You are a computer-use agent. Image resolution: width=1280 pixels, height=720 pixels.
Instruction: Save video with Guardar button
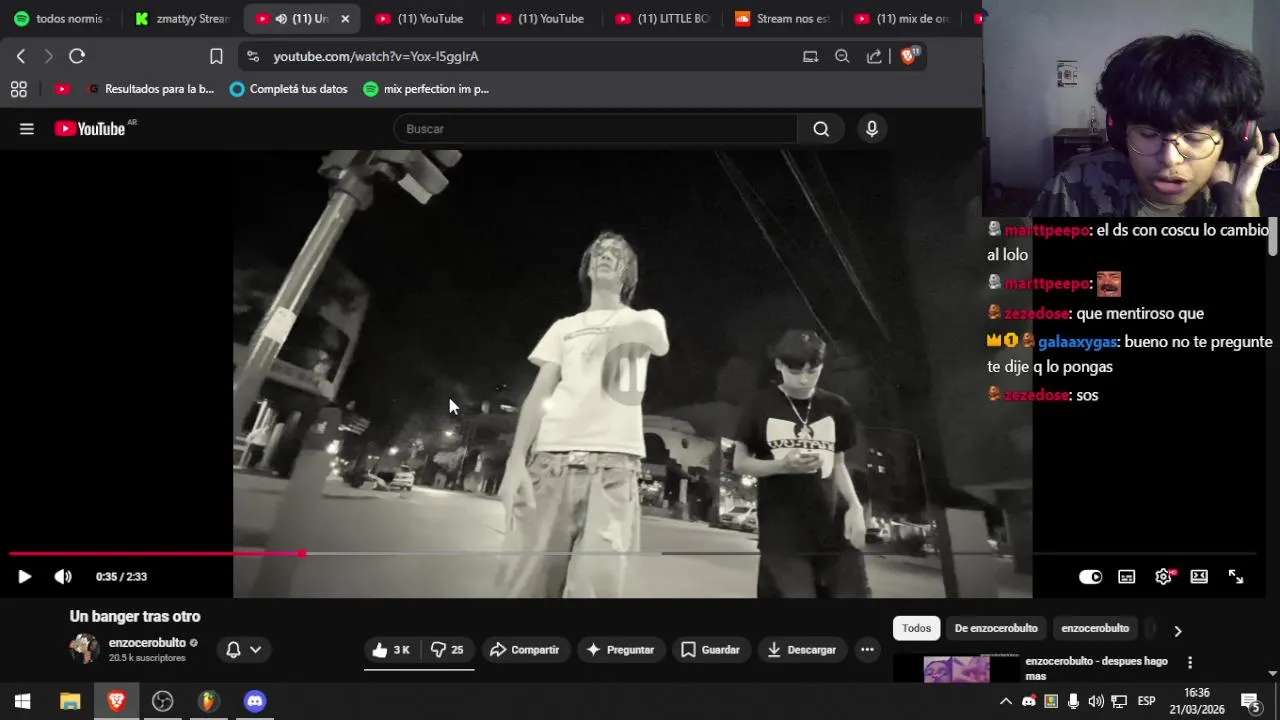click(710, 650)
